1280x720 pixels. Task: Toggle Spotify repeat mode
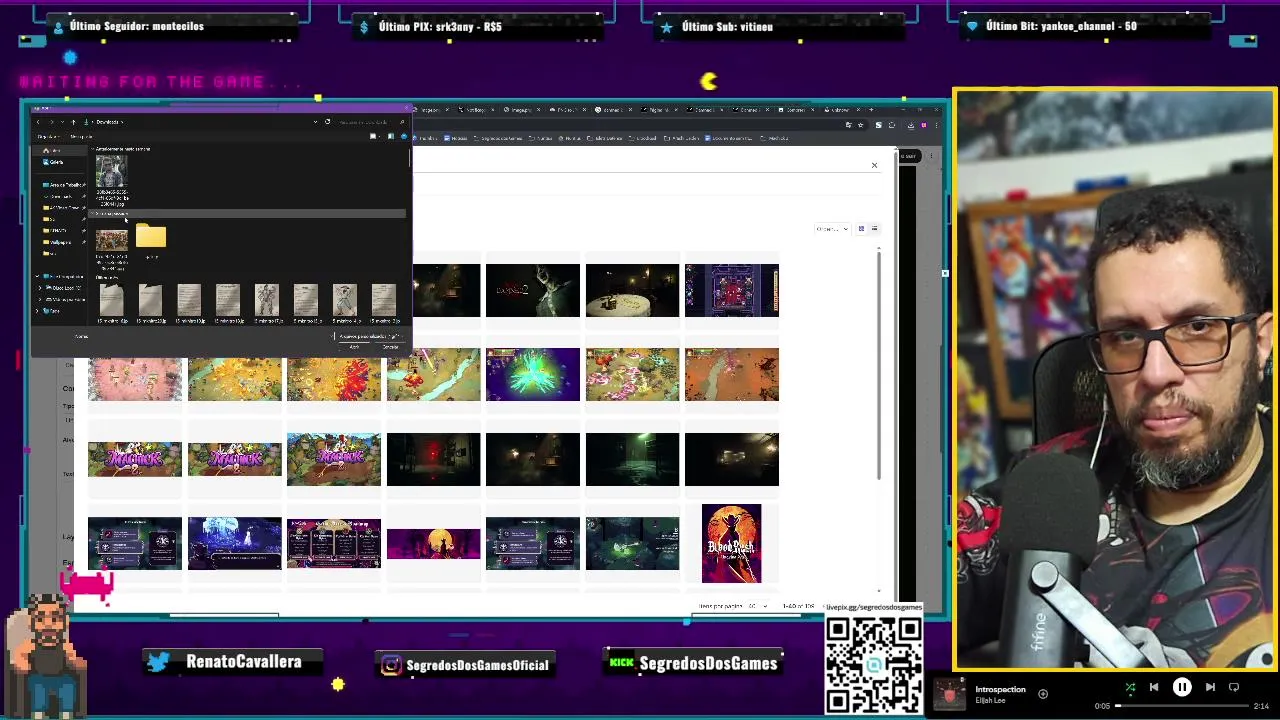[x=1234, y=687]
